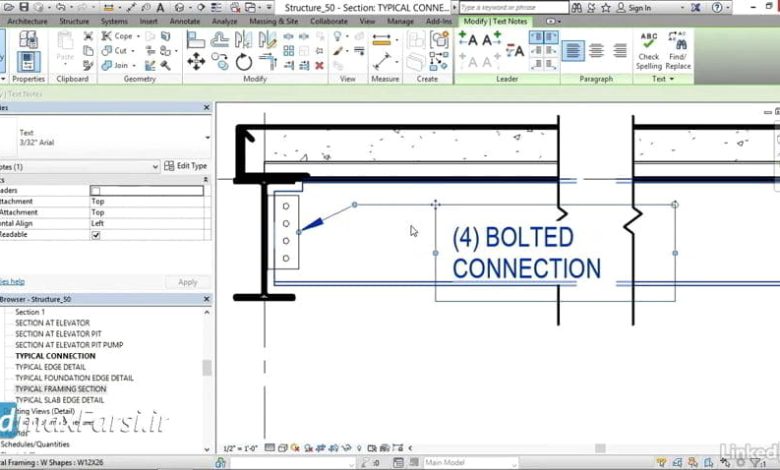
Task: Click the Save icon in quick access toolbar
Action: tap(23, 7)
